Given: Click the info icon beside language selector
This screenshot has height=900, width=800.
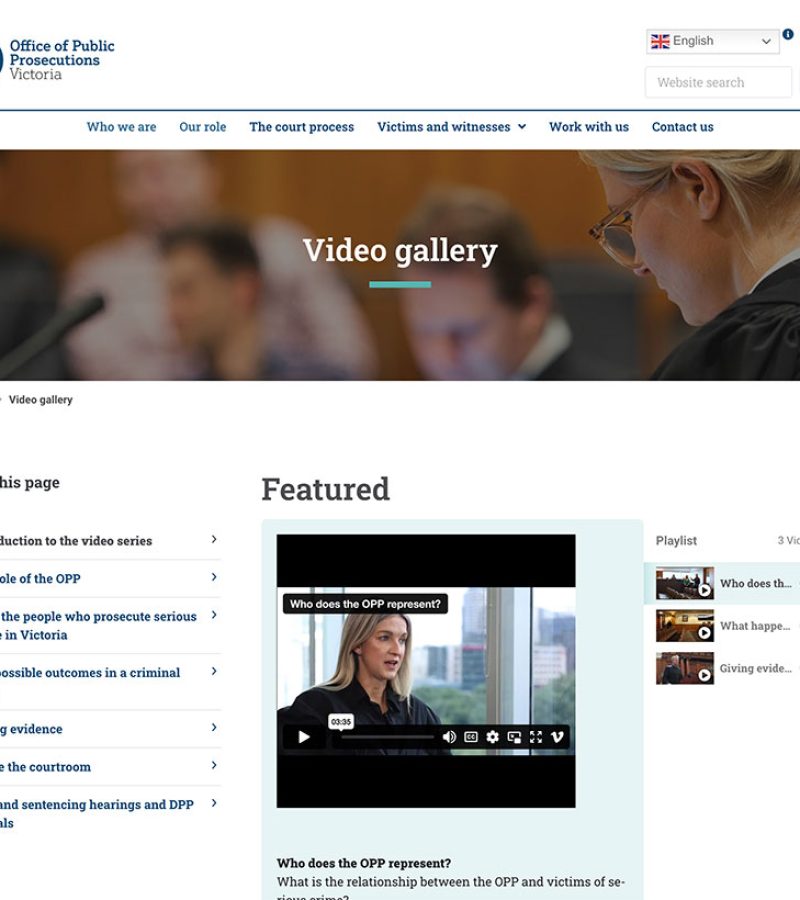Looking at the screenshot, I should 788,34.
